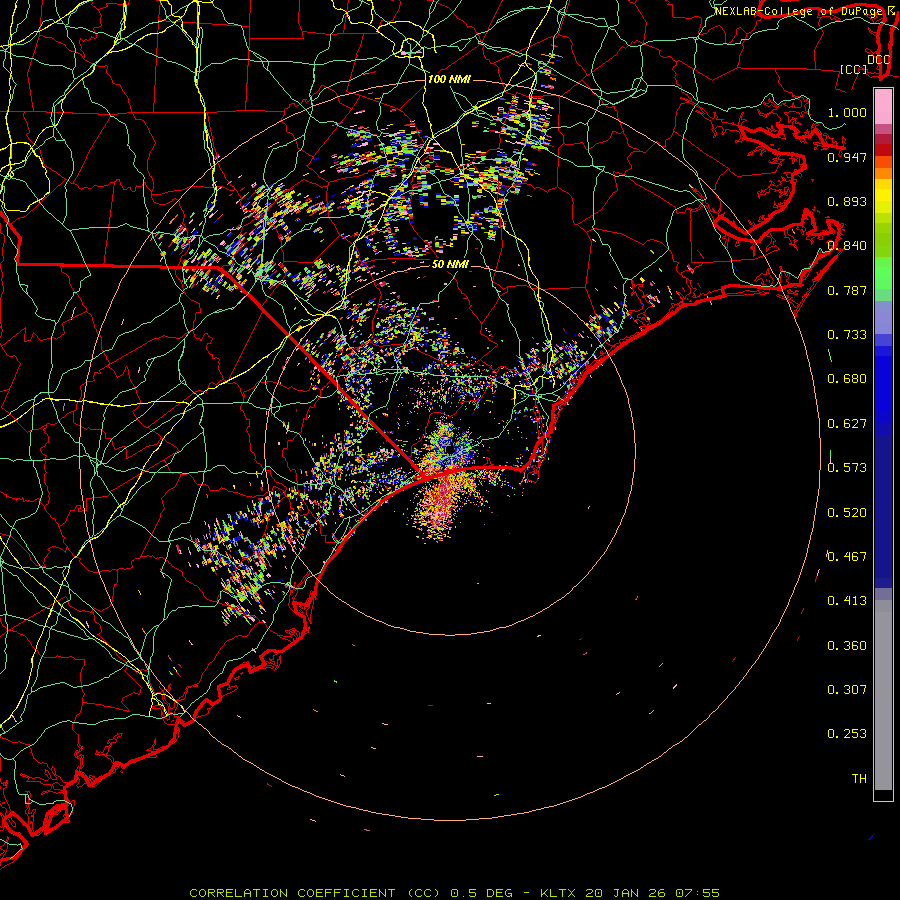Screen dimensions: 900x900
Task: Click the "CORRELATION COEFFICIENT" caption text
Action: tap(292, 893)
